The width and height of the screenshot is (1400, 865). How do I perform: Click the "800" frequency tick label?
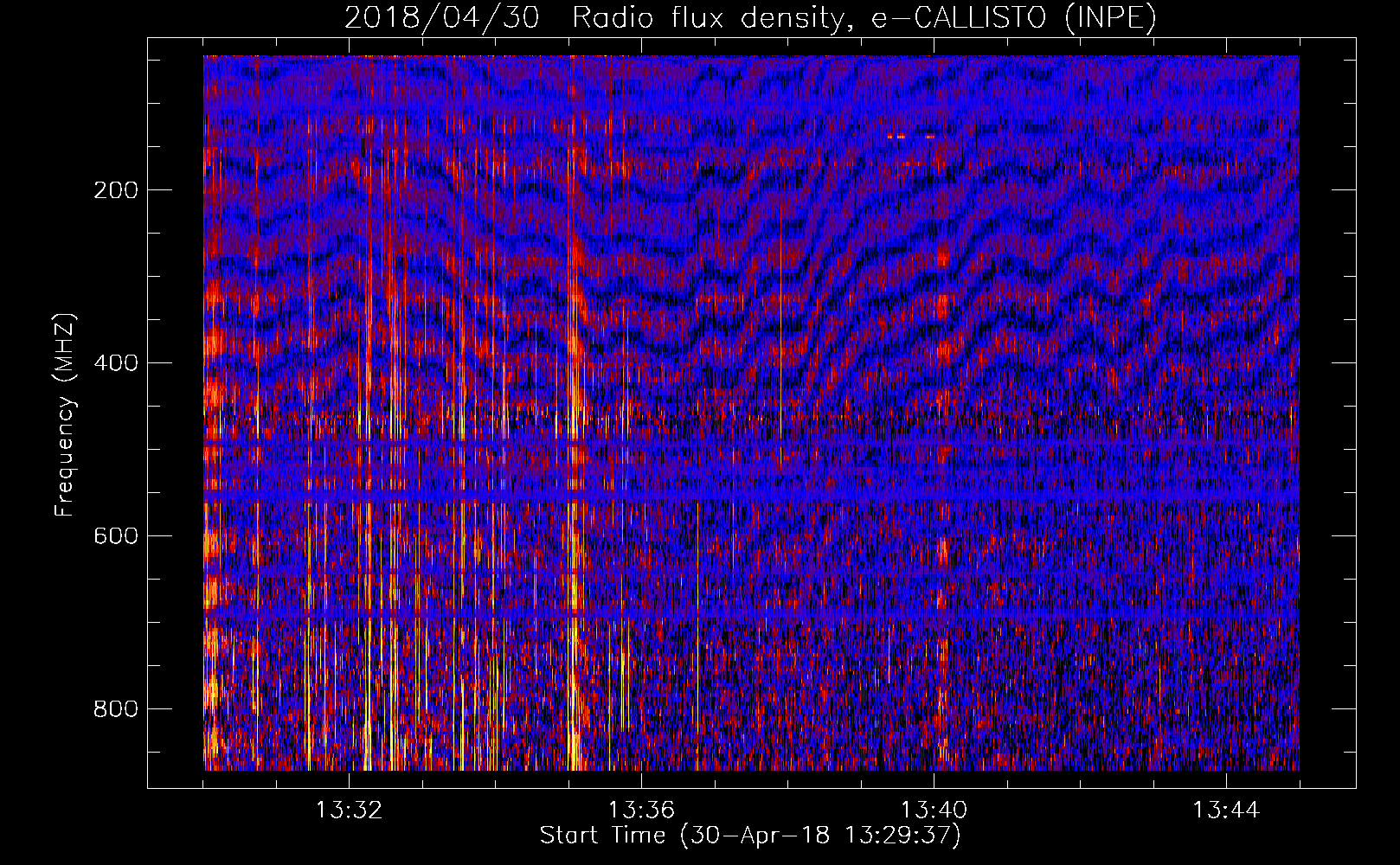116,708
